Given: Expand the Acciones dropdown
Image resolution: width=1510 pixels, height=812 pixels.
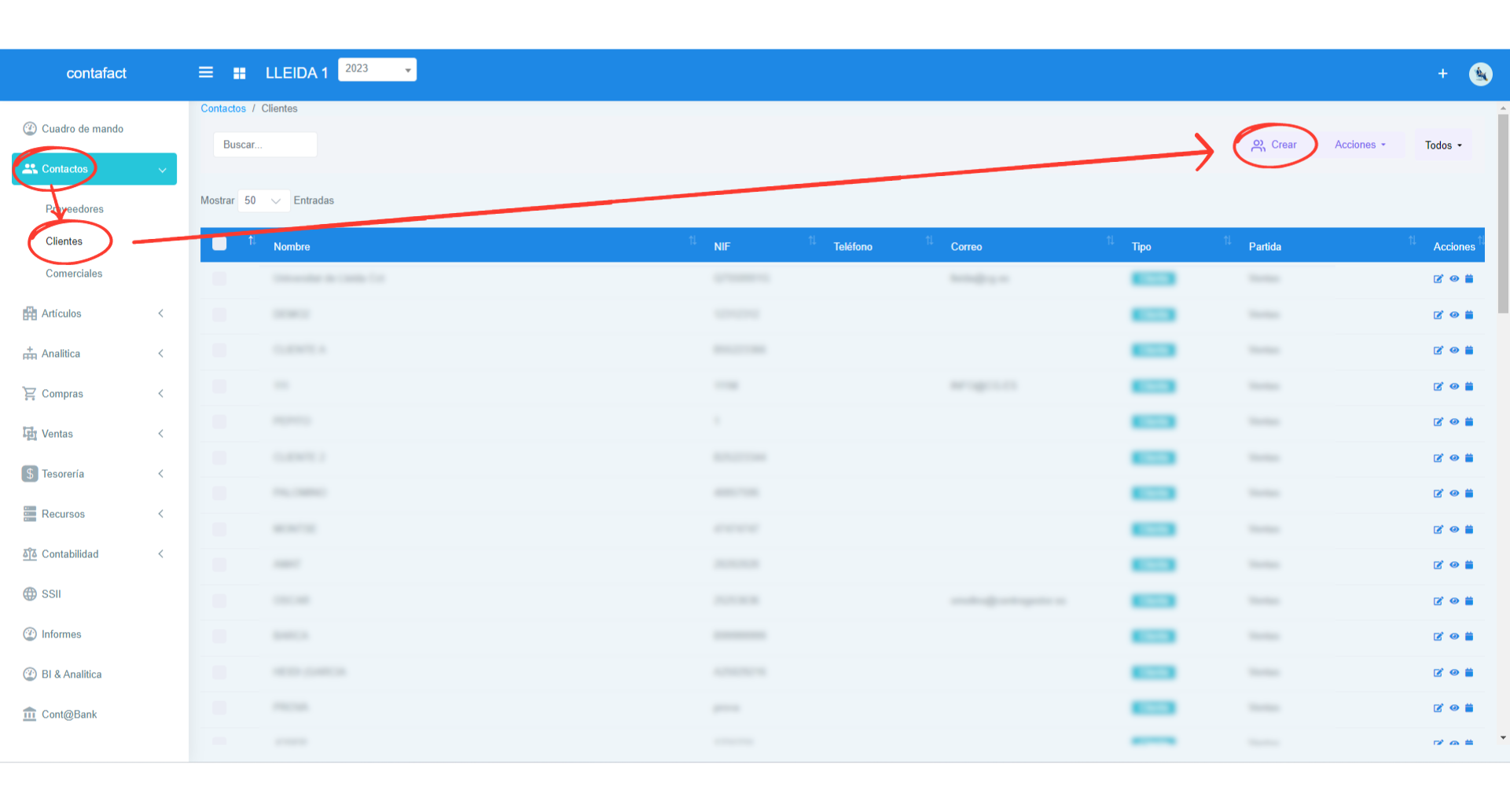Looking at the screenshot, I should [x=1360, y=145].
